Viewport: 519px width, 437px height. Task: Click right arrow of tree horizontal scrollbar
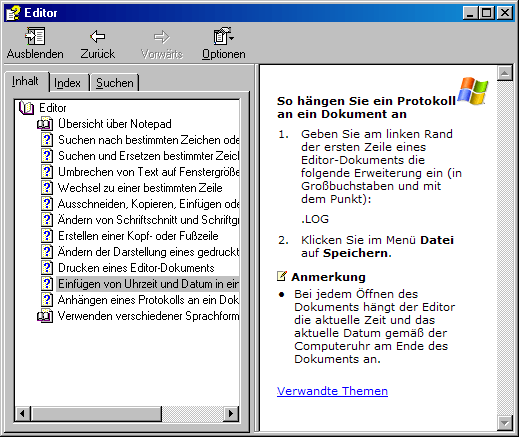click(231, 414)
